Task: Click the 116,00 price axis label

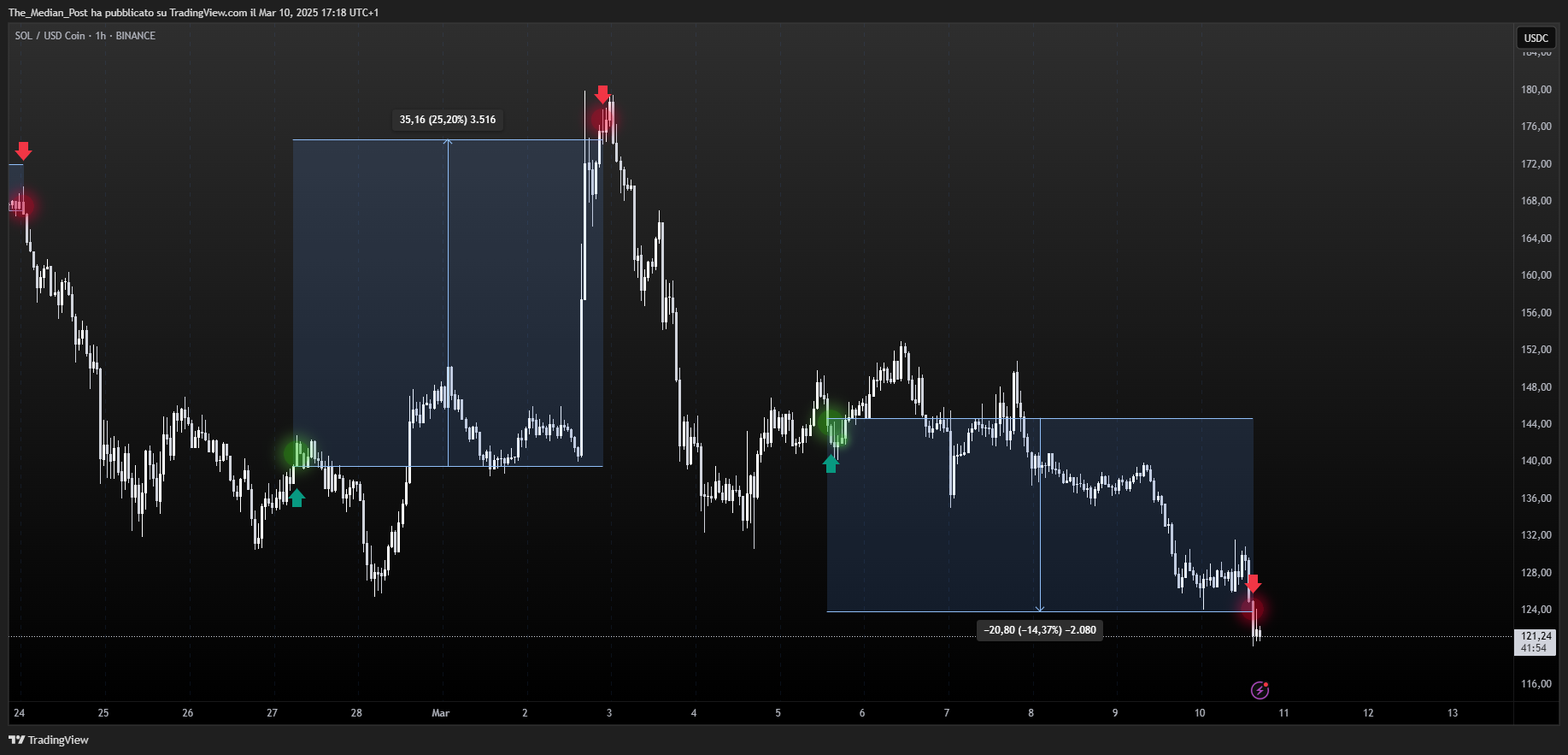Action: [x=1536, y=684]
